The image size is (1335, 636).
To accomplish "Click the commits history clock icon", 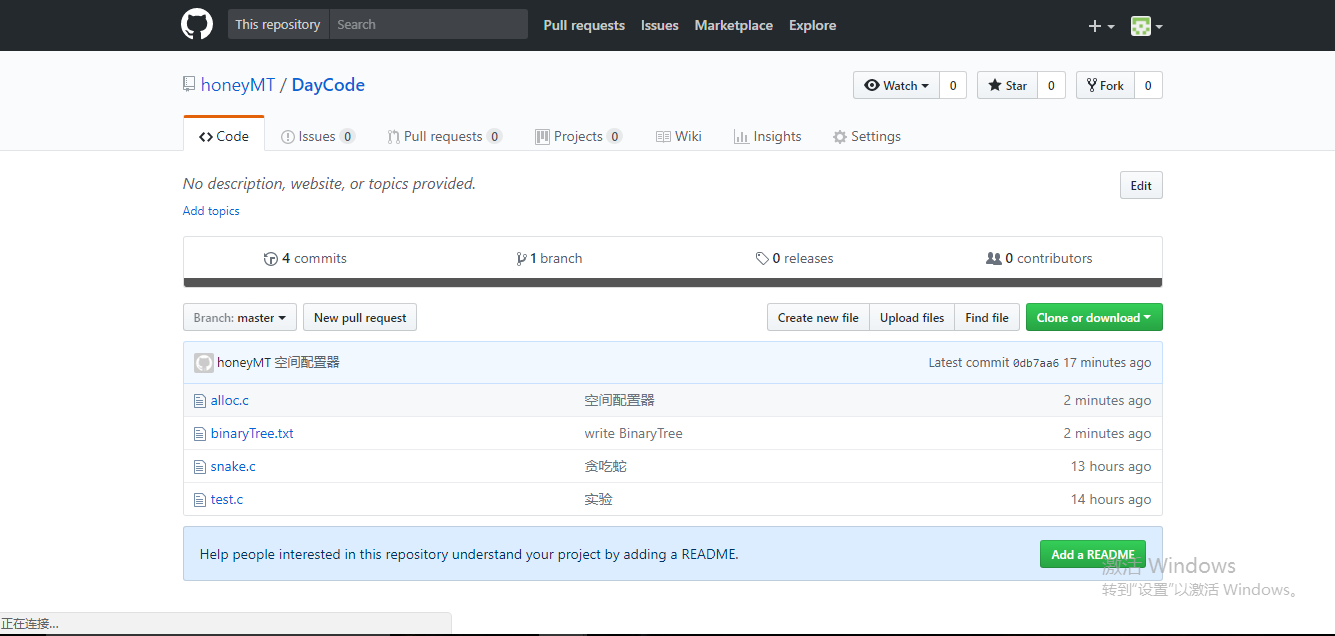I will (271, 259).
